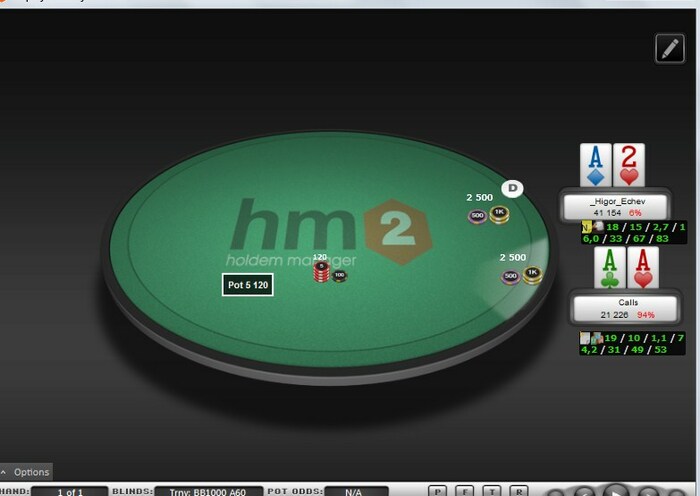Click the Hand counter field '1 of 1'
Image resolution: width=700 pixels, height=496 pixels.
point(70,492)
